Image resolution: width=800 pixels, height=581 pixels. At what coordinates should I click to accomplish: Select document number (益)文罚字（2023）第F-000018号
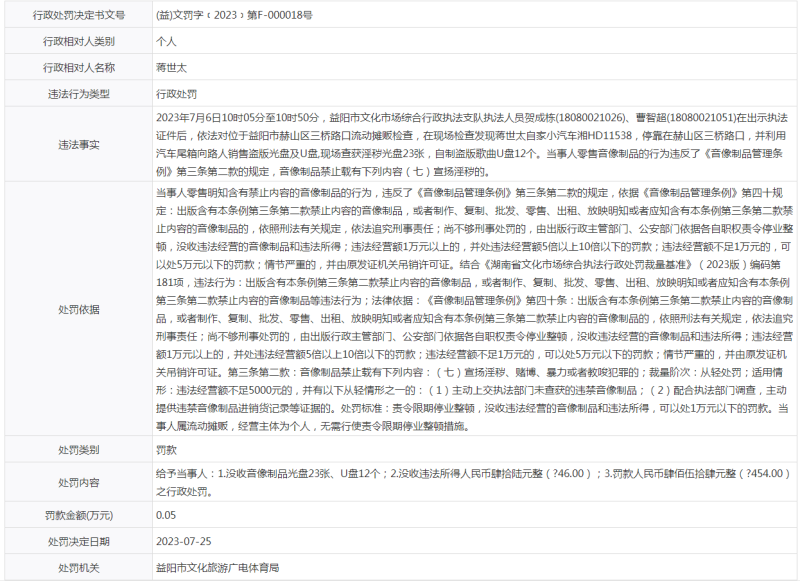pos(234,16)
